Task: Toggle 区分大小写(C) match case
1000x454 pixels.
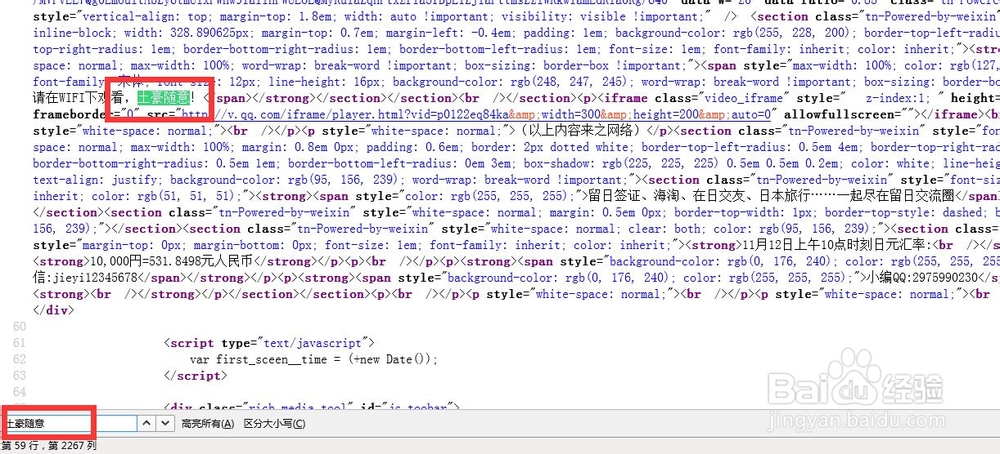Action: coord(275,423)
